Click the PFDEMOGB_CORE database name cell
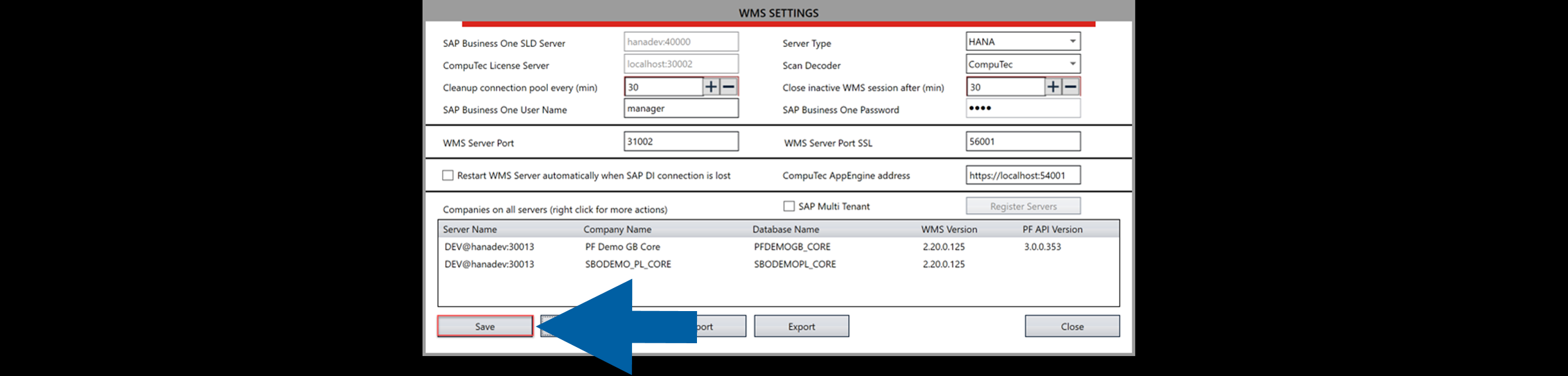Viewport: 1568px width, 376px height. (792, 247)
